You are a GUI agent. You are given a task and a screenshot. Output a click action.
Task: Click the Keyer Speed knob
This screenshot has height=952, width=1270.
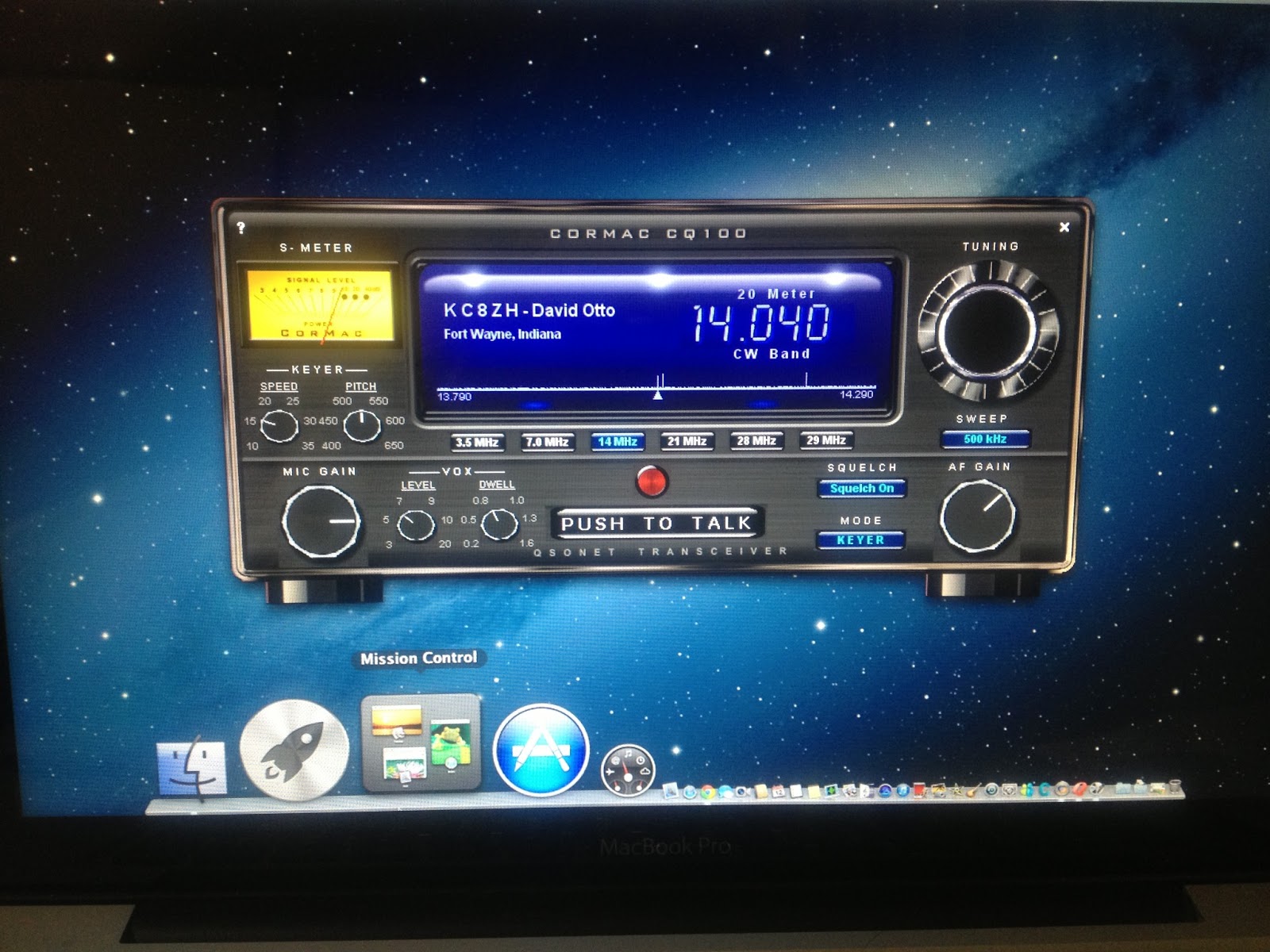[x=279, y=426]
